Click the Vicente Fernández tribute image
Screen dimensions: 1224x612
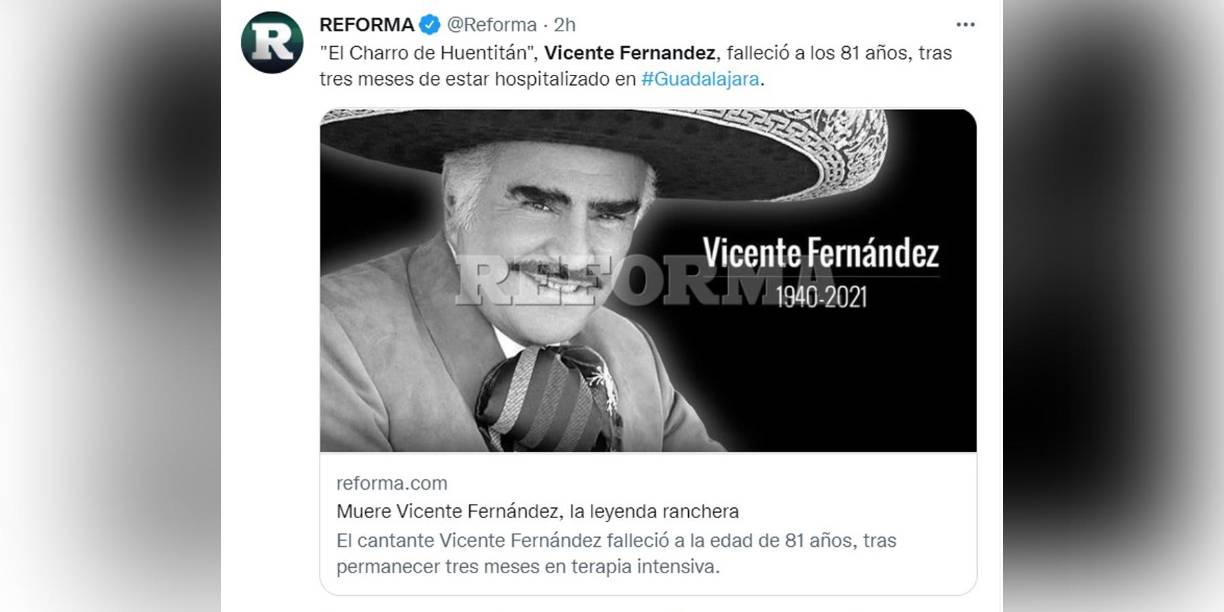click(x=648, y=280)
